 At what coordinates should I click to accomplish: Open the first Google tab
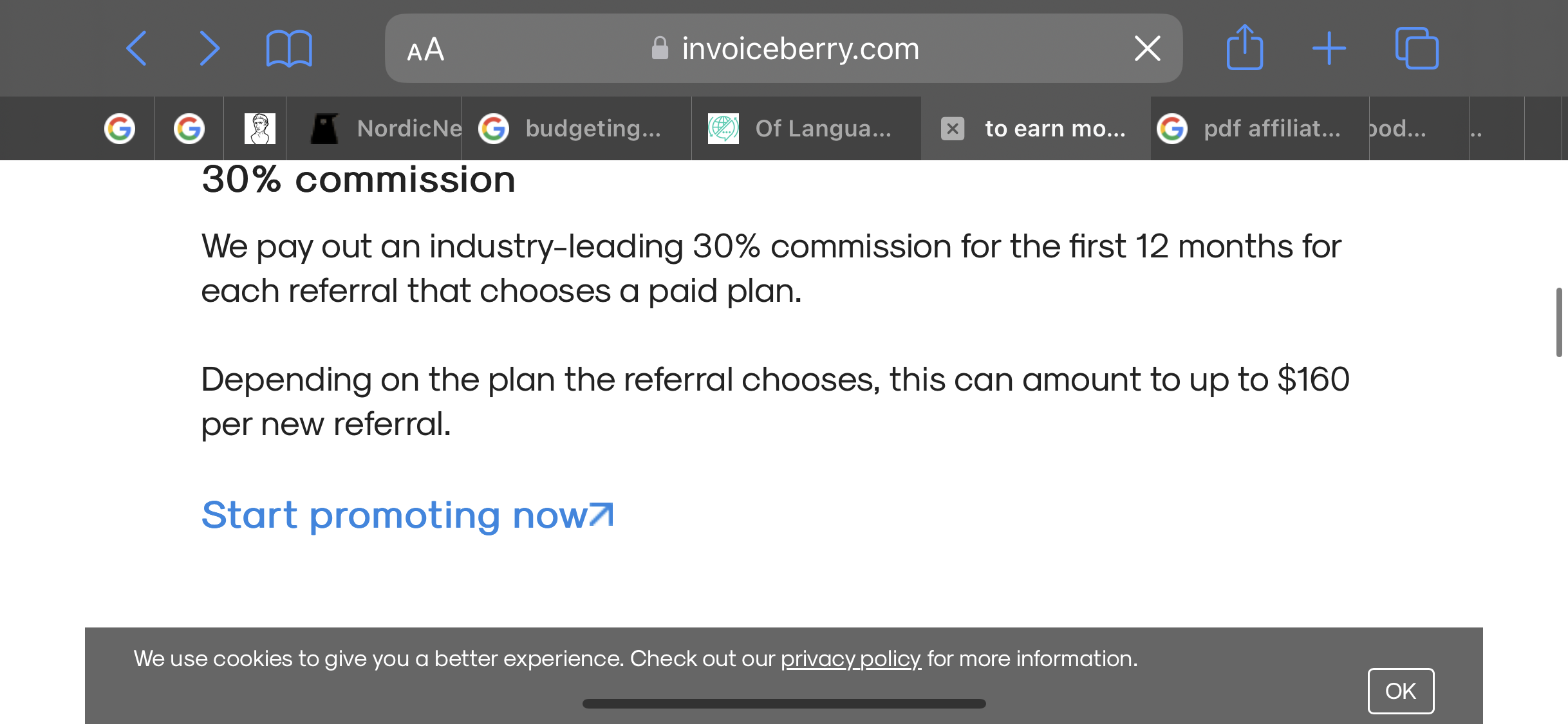click(120, 128)
